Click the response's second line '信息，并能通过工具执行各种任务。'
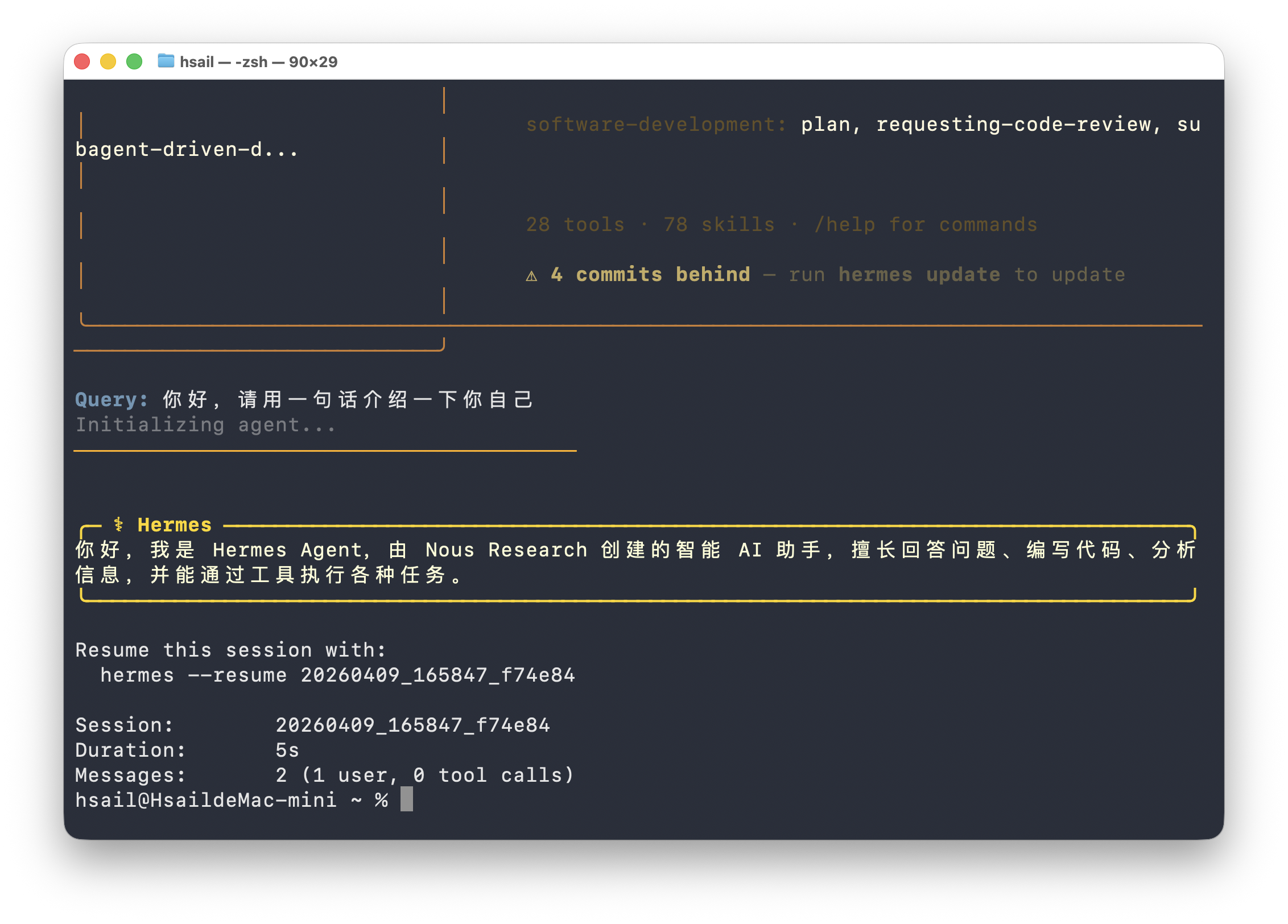This screenshot has height=924, width=1288. [x=269, y=575]
